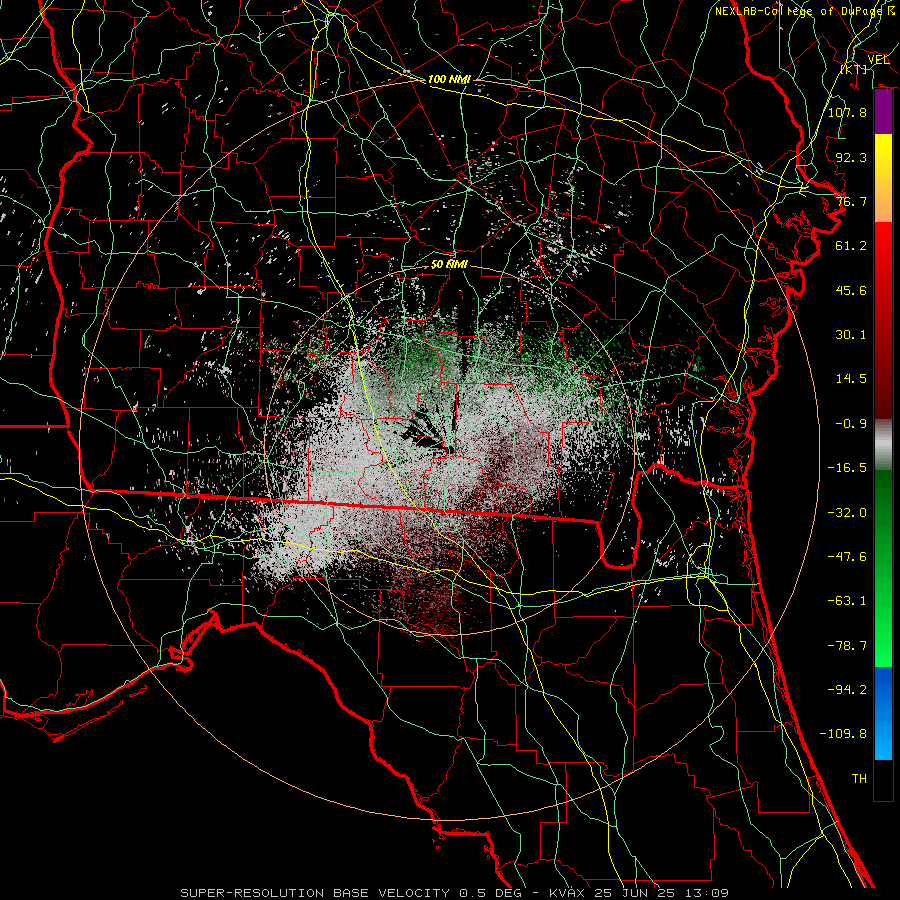Click the 61.2 velocity scale value
The image size is (900, 900).
pyautogui.click(x=851, y=246)
